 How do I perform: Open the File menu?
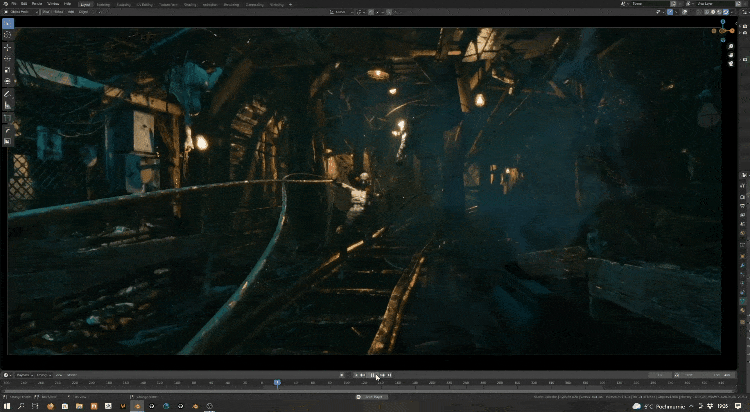[14, 4]
